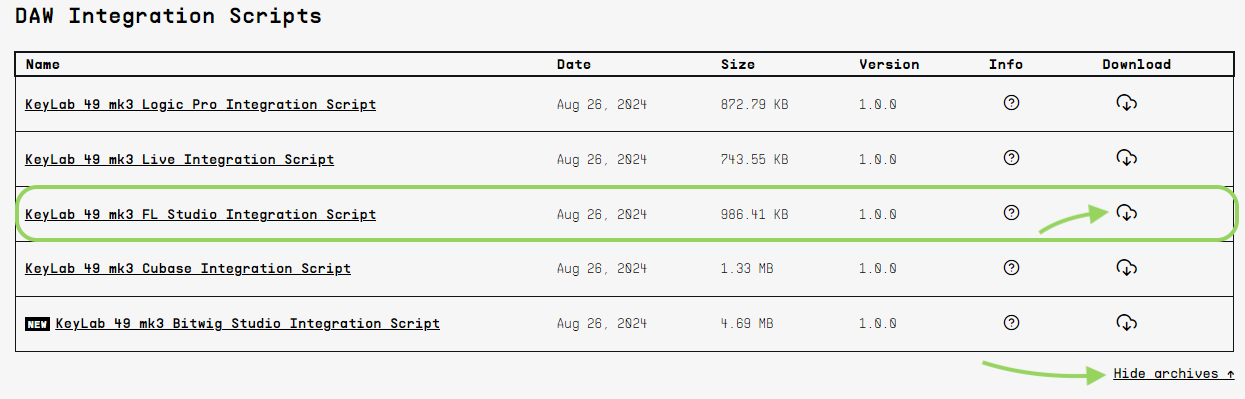Click the Date column header
This screenshot has height=399, width=1245.
[573, 64]
